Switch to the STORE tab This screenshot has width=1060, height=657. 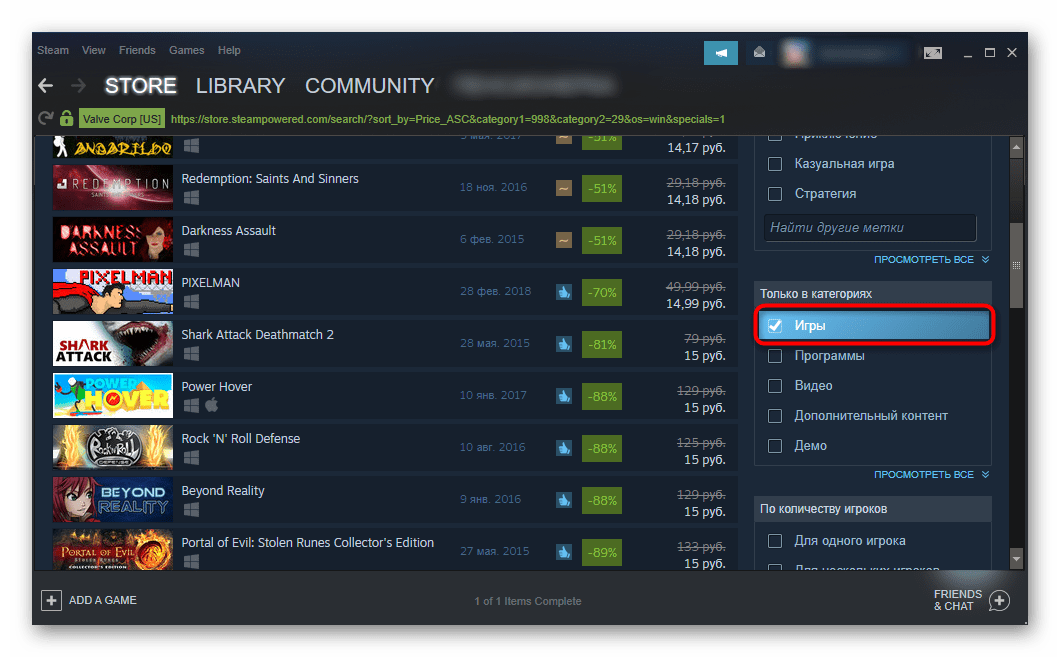(x=141, y=86)
